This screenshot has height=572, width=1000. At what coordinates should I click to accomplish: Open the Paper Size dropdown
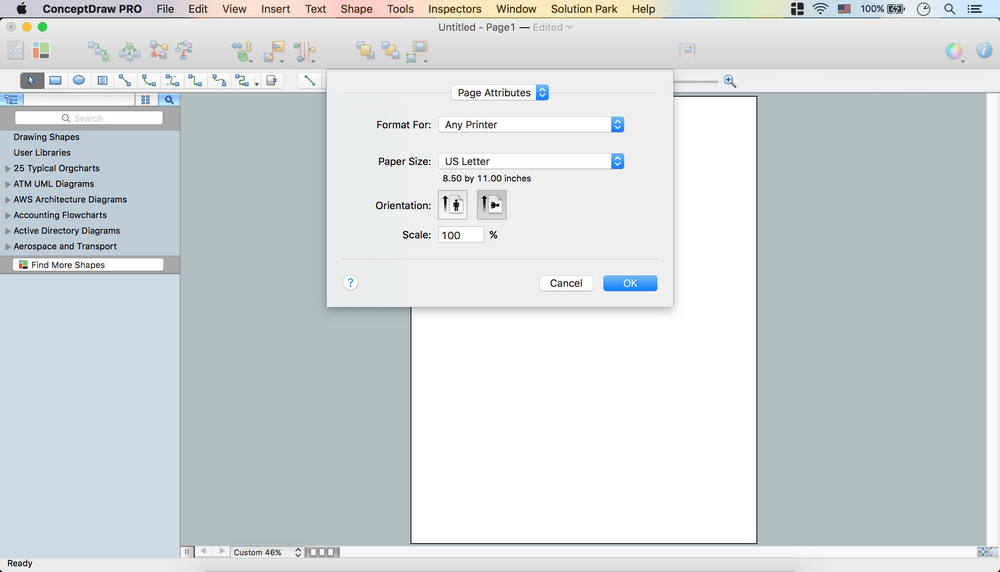(531, 161)
